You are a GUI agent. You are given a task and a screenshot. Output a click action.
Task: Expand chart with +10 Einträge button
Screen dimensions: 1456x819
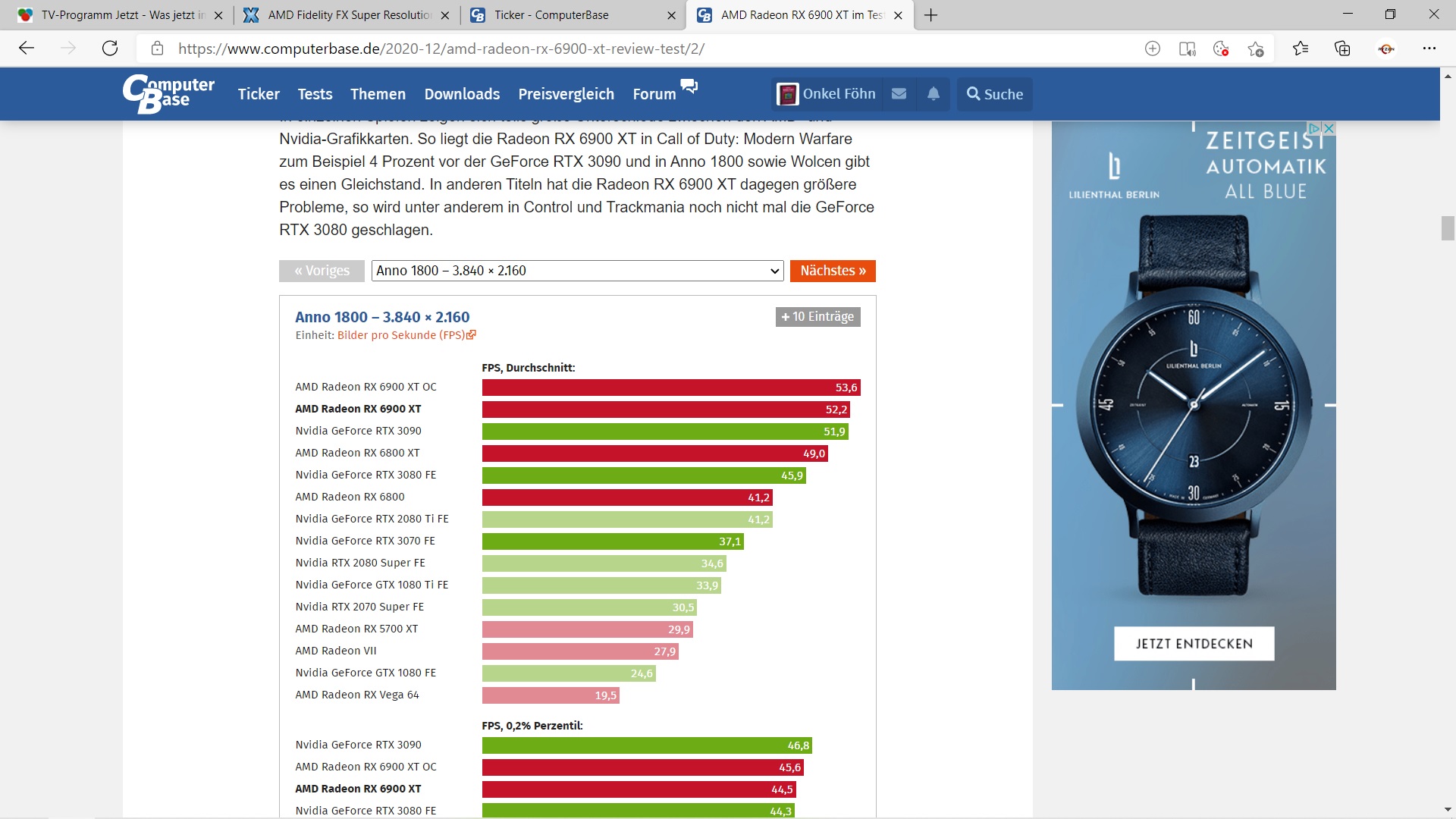tap(817, 317)
